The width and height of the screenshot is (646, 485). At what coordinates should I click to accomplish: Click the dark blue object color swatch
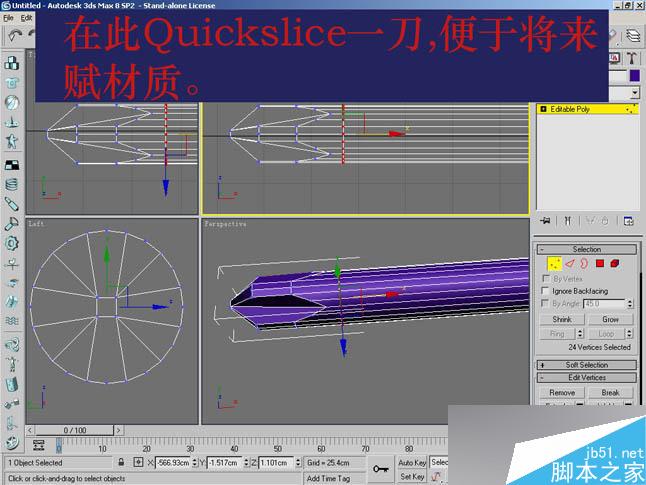[634, 75]
